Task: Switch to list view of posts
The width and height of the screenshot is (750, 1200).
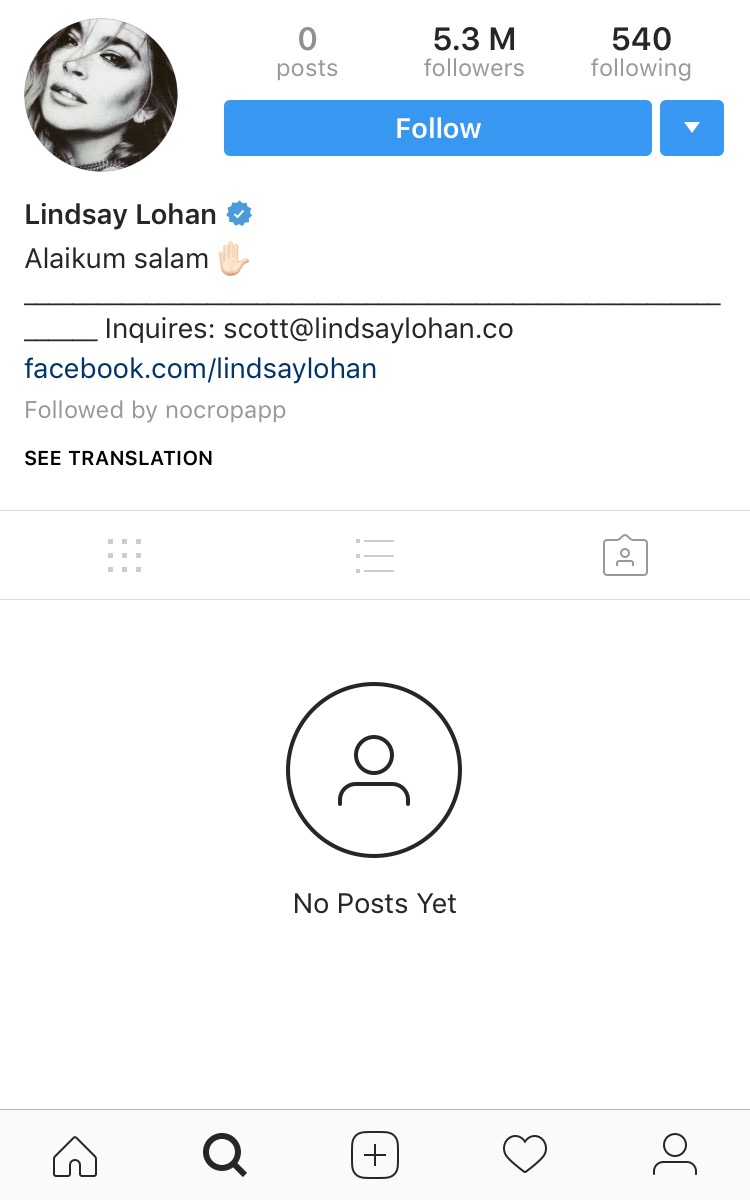Action: coord(375,555)
